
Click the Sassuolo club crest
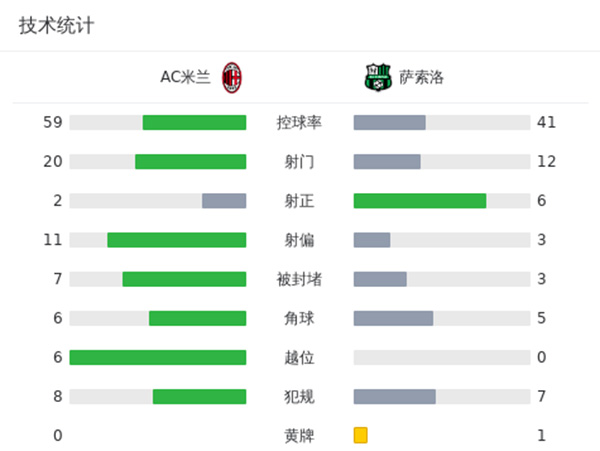click(374, 77)
